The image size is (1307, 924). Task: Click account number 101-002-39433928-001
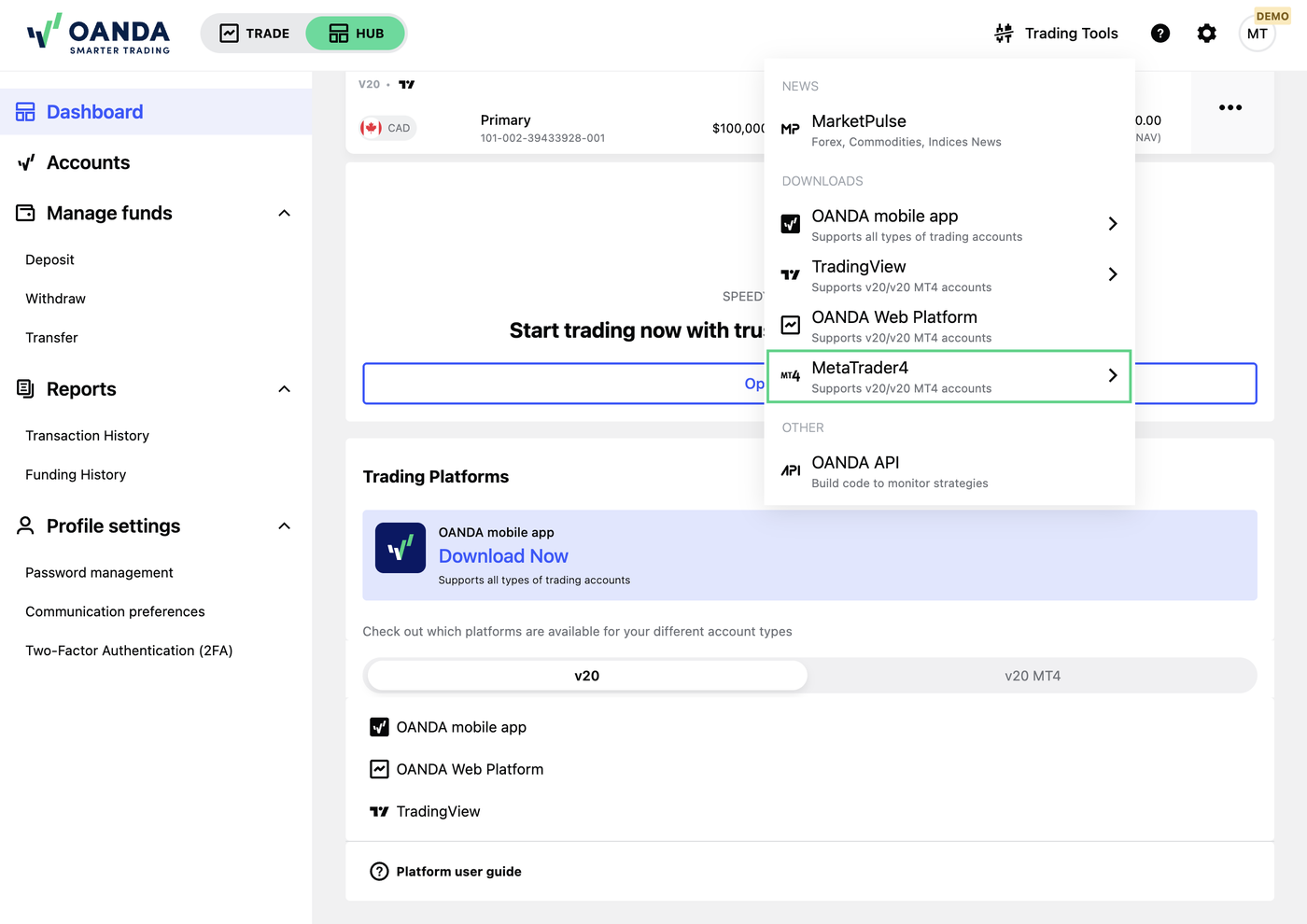542,138
